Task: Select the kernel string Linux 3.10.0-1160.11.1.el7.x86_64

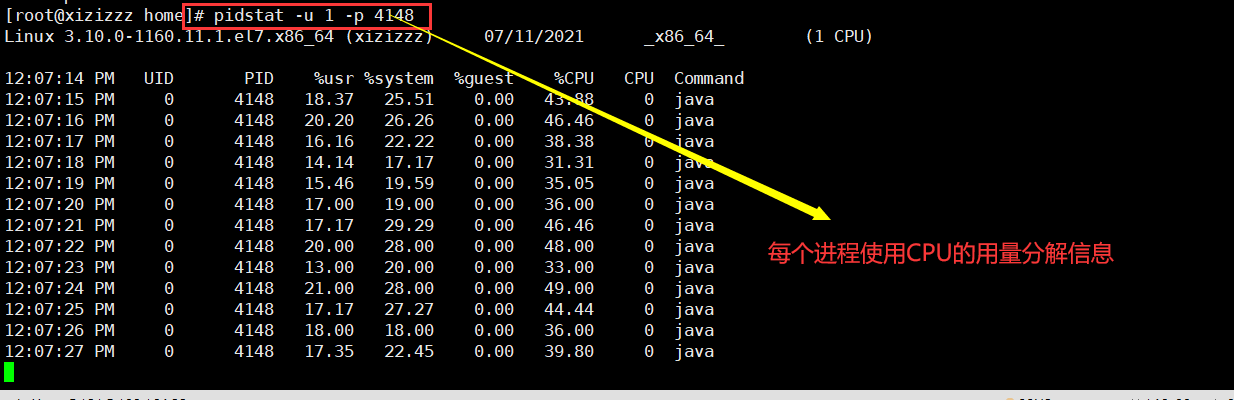Action: coord(169,37)
